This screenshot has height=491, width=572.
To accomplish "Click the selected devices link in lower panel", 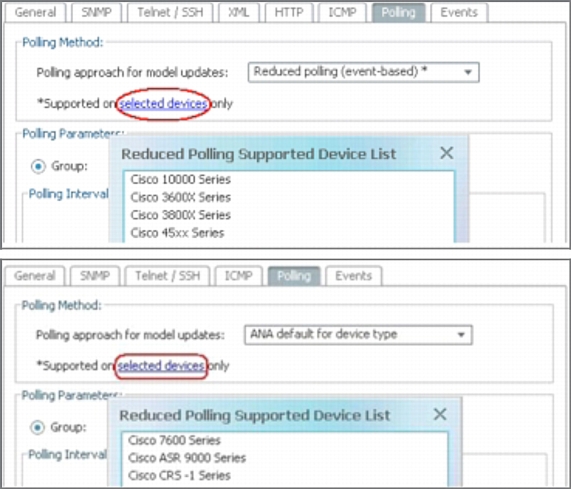I will click(161, 366).
